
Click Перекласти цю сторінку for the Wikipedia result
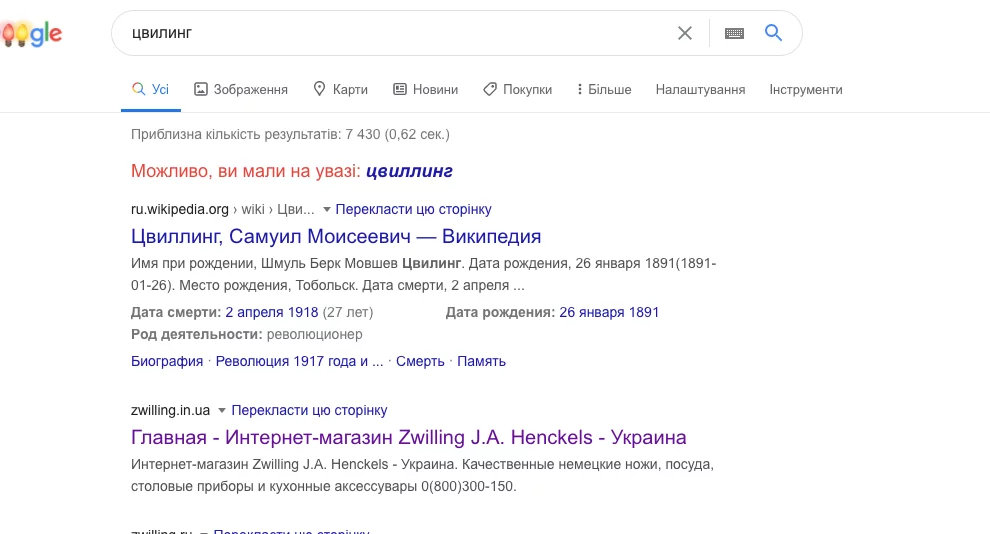413,210
